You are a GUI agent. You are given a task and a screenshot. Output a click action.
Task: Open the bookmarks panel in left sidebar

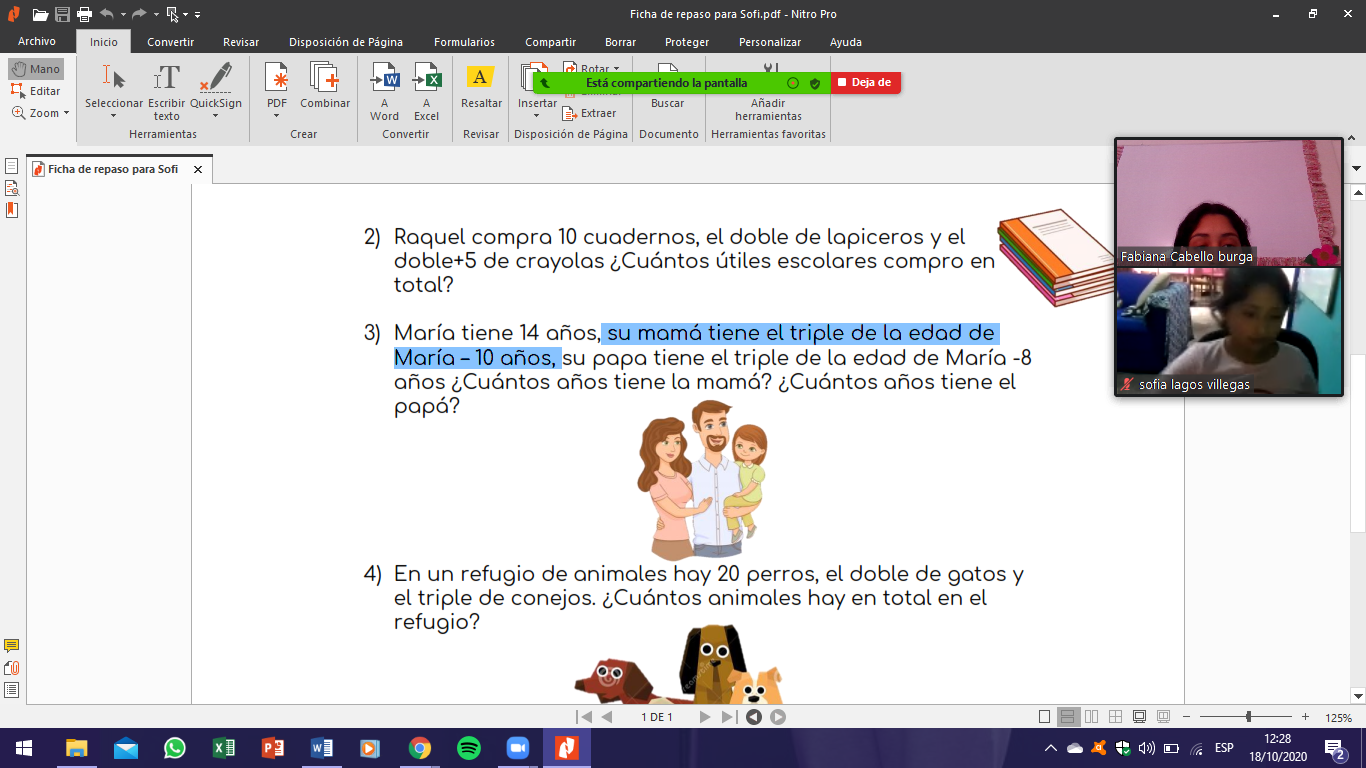(12, 210)
